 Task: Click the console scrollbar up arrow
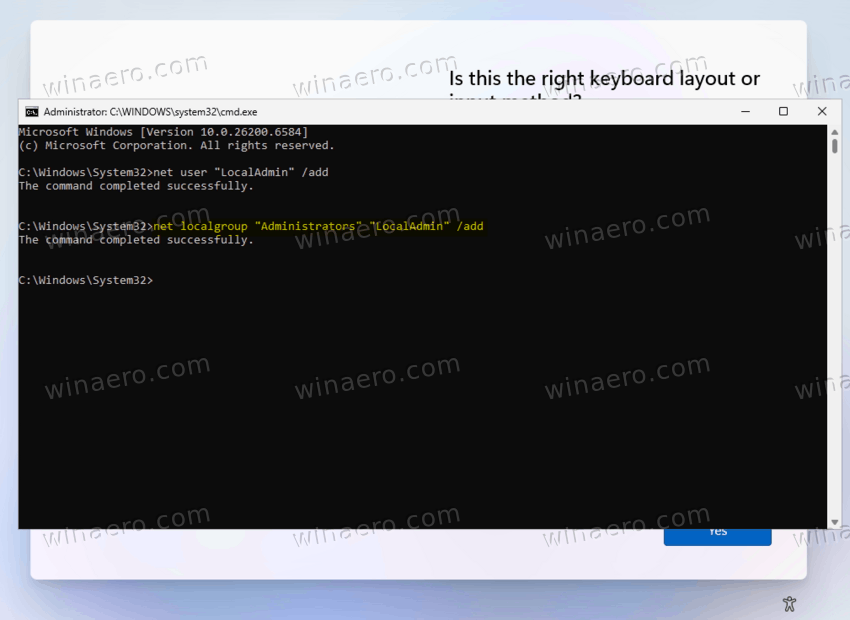pos(834,131)
